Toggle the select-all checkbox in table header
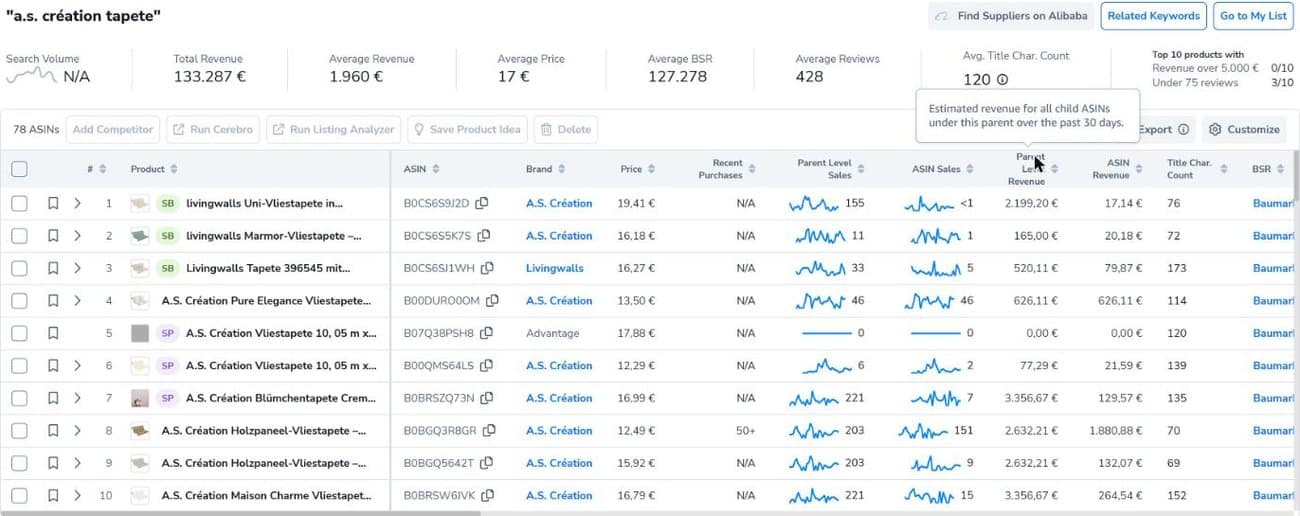Screen dimensions: 1300x516 coord(19,169)
